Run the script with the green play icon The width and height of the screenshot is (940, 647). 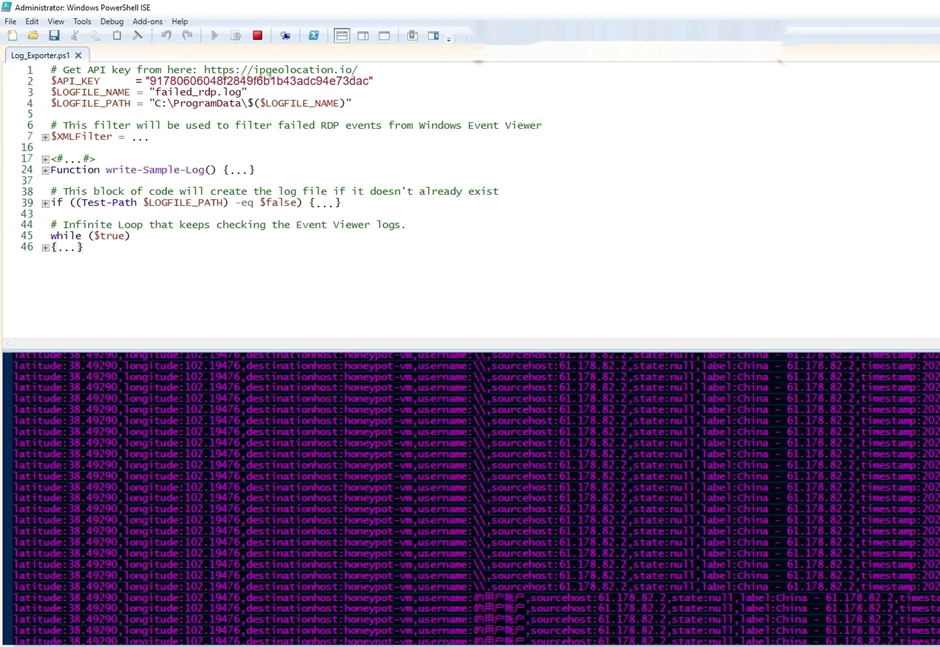tap(214, 35)
